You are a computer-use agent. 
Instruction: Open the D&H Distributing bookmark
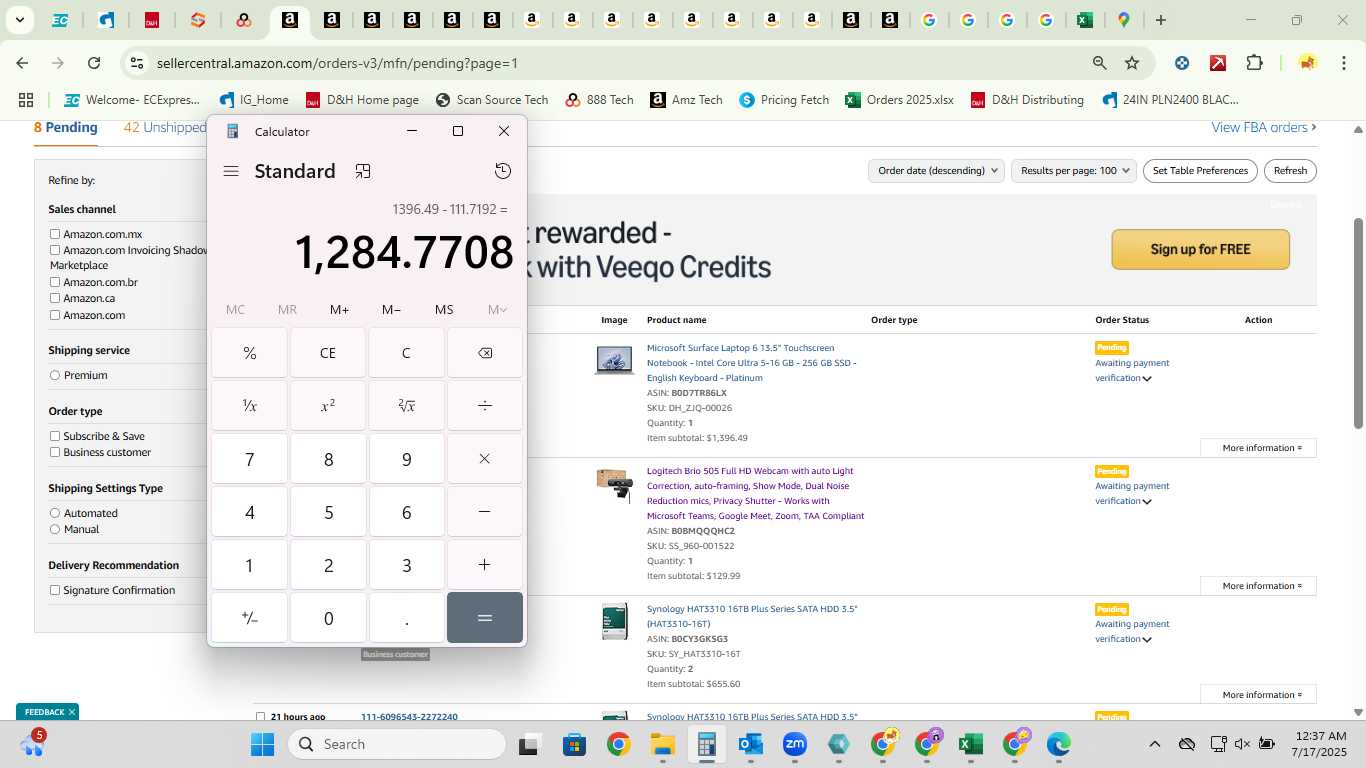(x=1027, y=100)
